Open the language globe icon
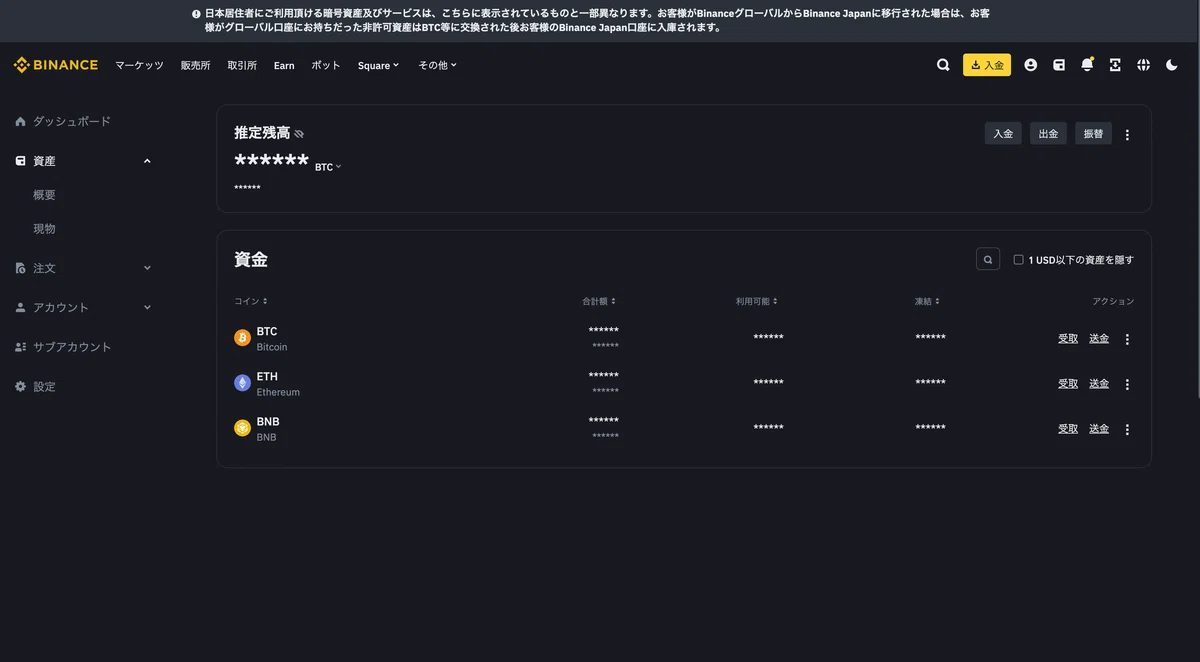The width and height of the screenshot is (1200, 662). click(1143, 65)
